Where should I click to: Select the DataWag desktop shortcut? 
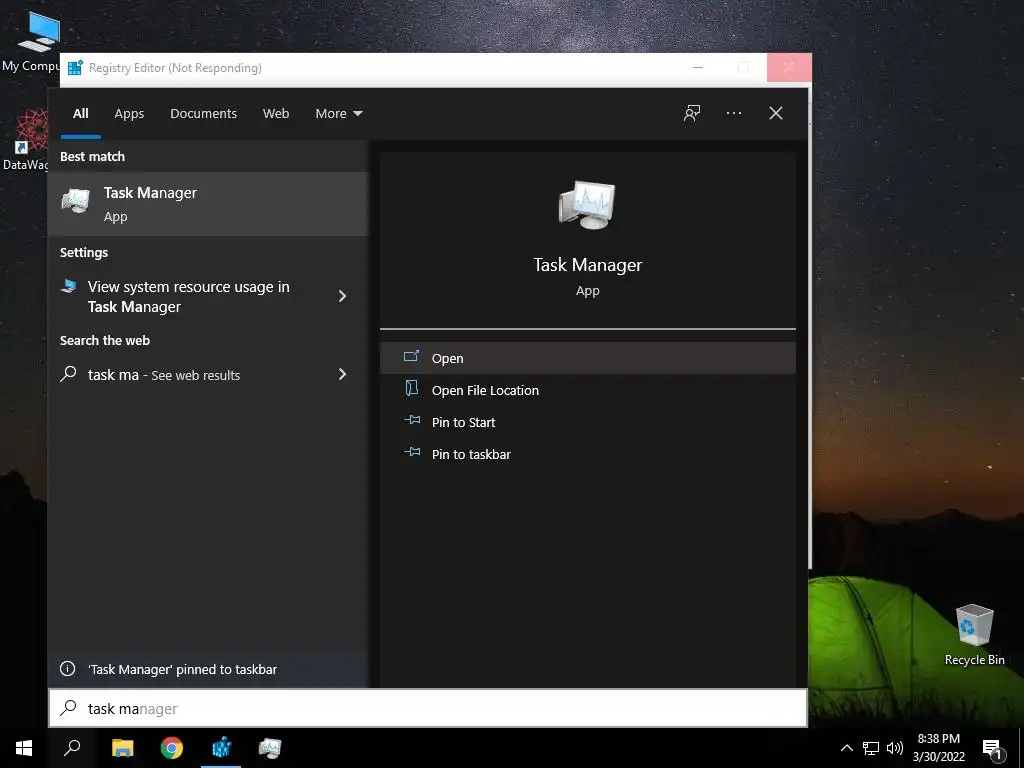pos(26,140)
